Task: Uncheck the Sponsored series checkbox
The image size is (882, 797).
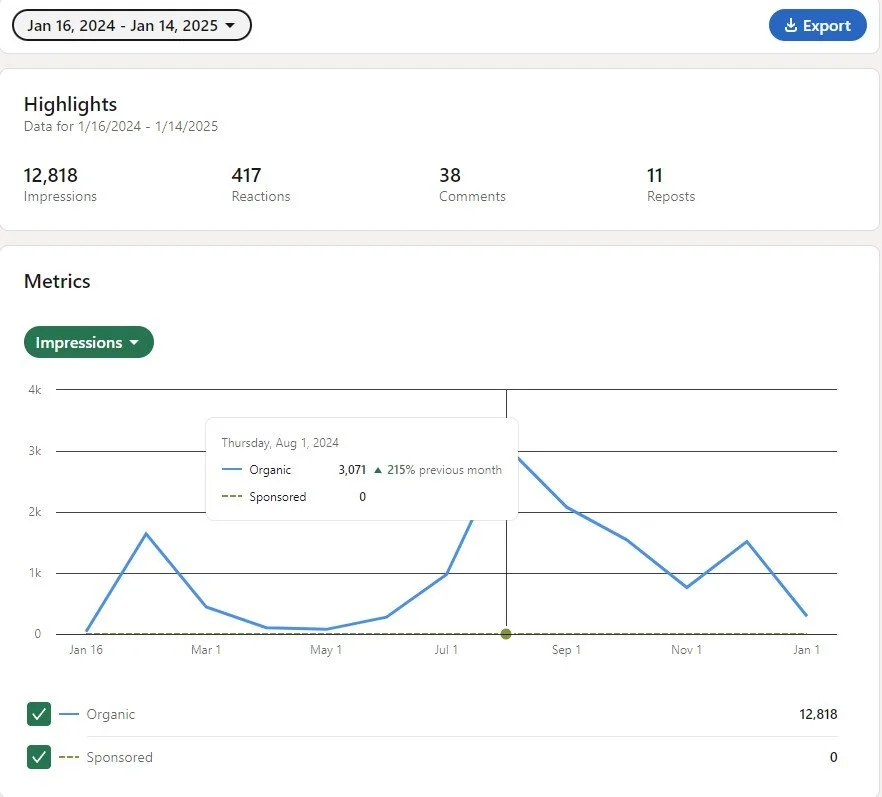Action: (x=39, y=757)
